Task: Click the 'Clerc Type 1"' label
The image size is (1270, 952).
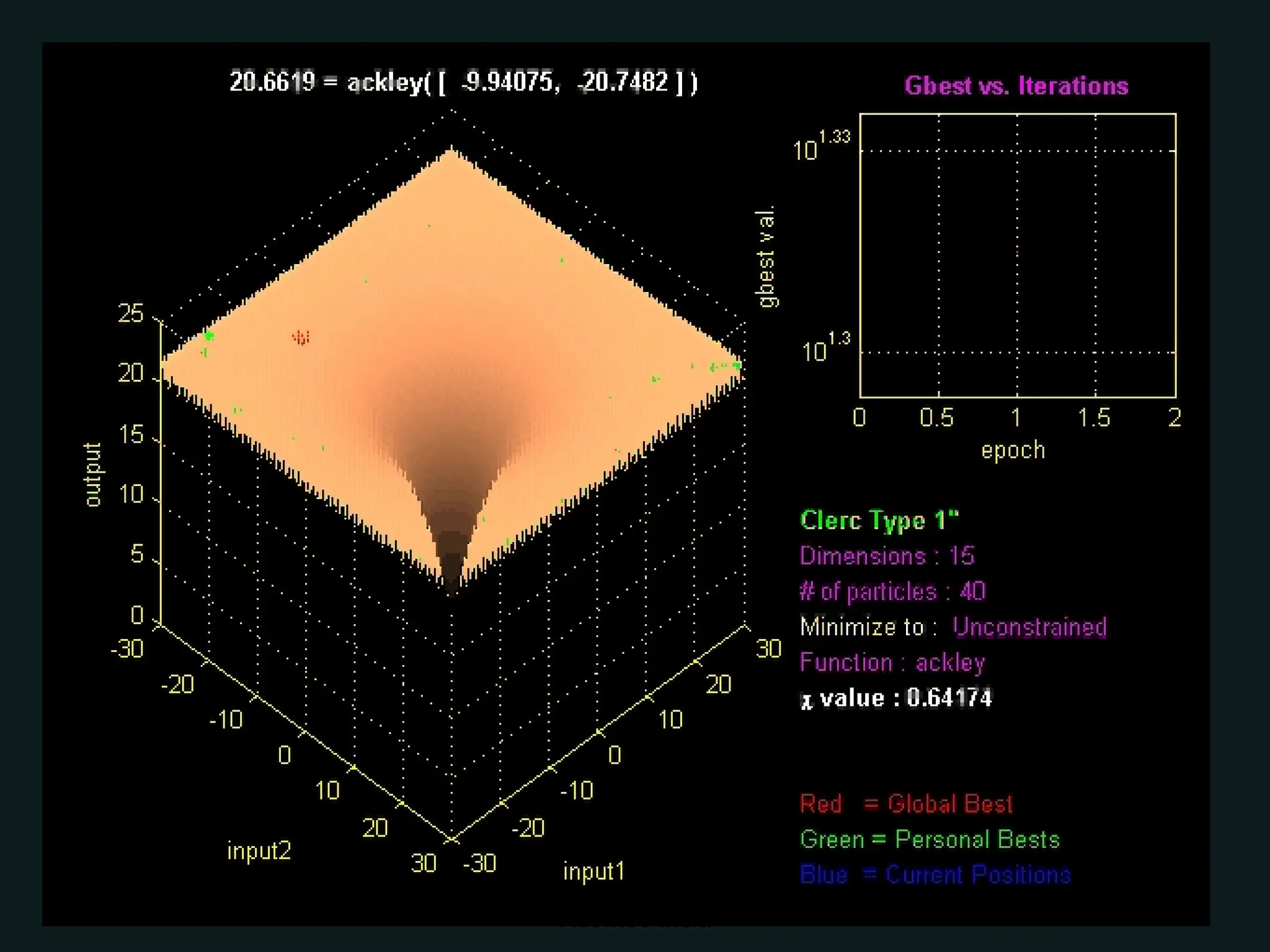Action: click(x=879, y=520)
